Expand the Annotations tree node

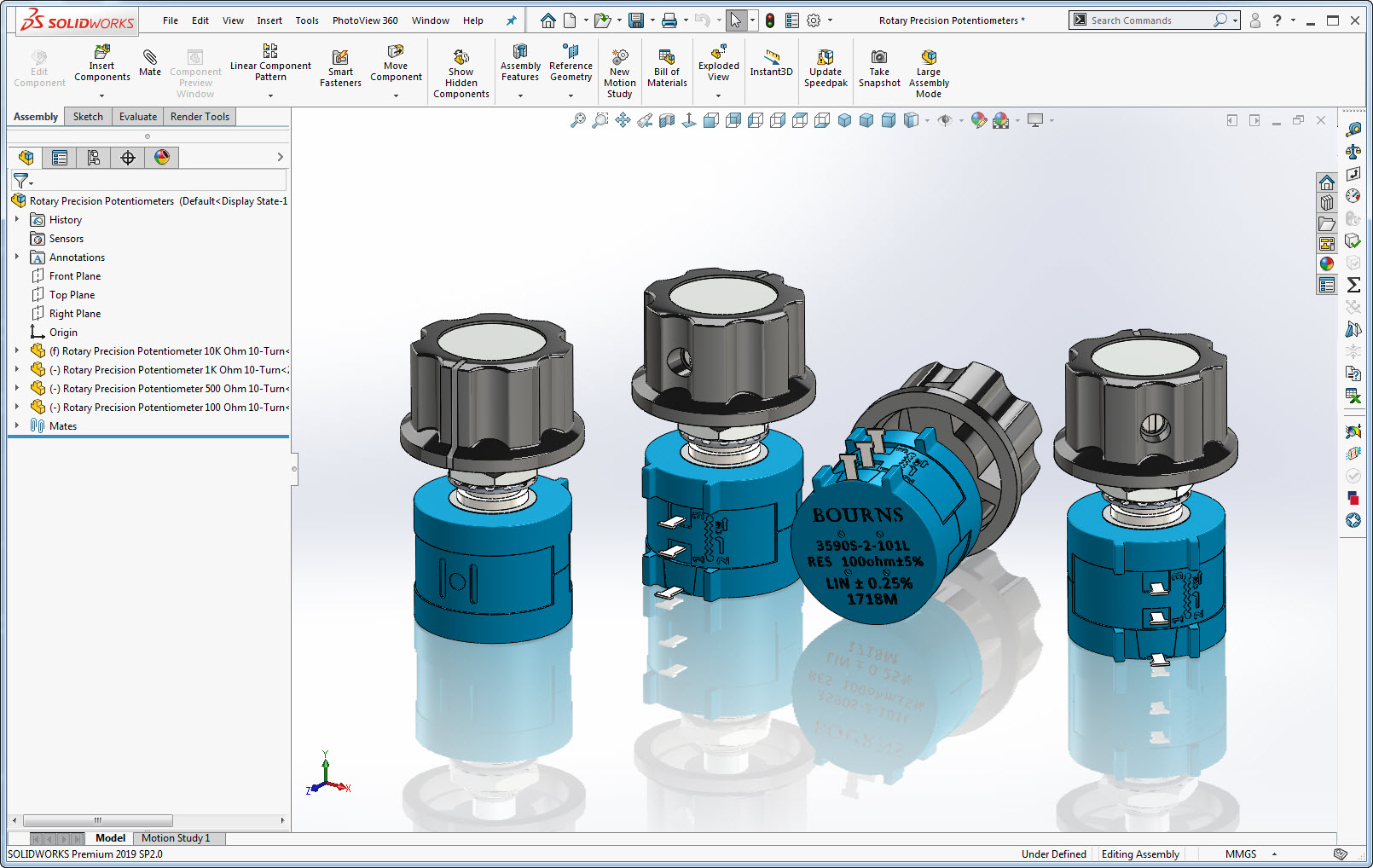tap(17, 257)
